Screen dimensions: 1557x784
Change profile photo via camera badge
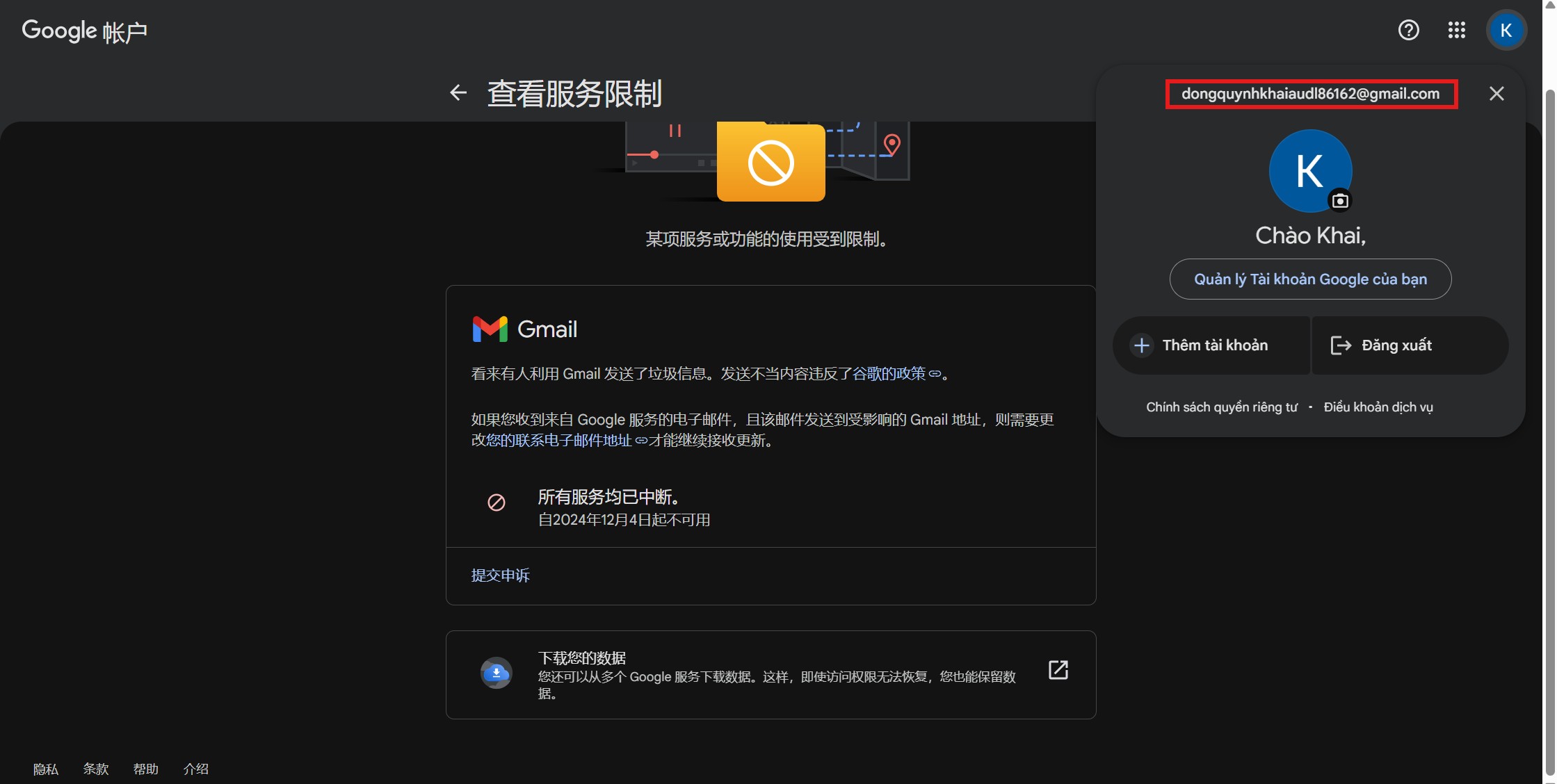(1339, 201)
